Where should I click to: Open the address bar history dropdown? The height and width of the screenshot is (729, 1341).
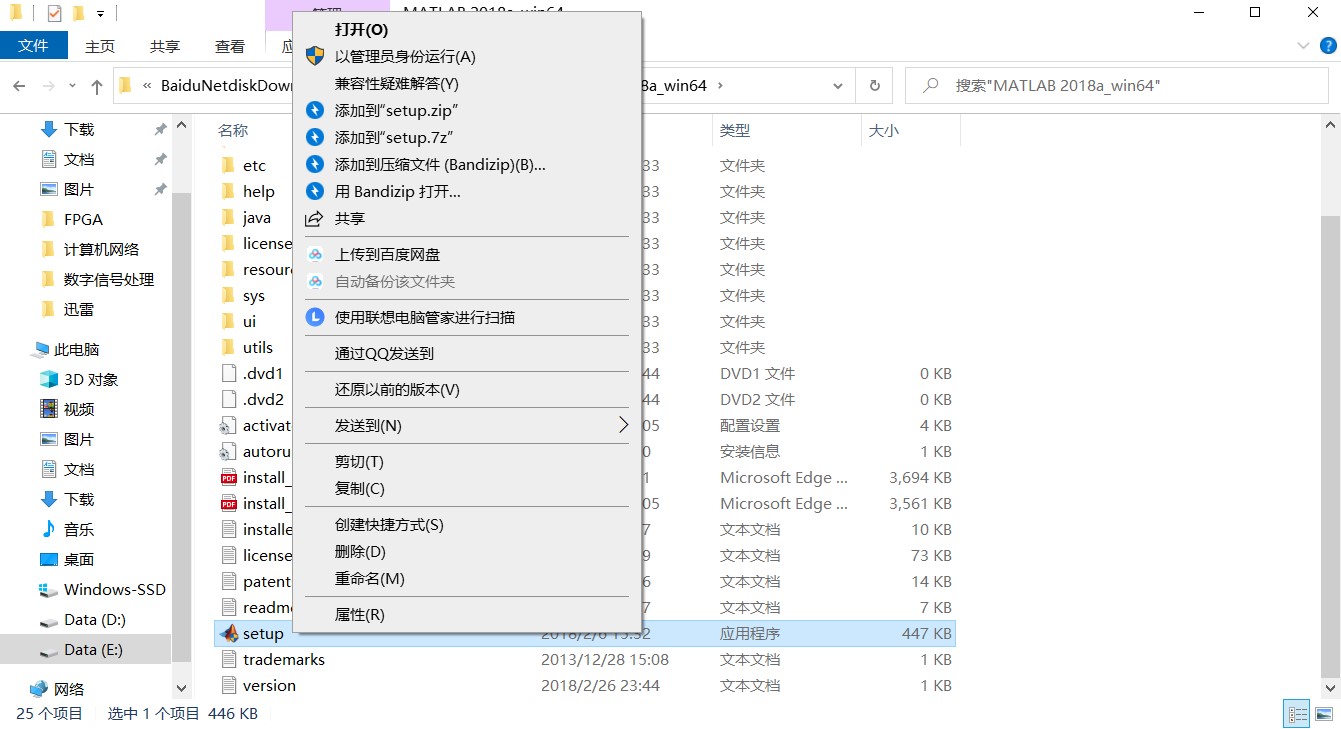[838, 85]
